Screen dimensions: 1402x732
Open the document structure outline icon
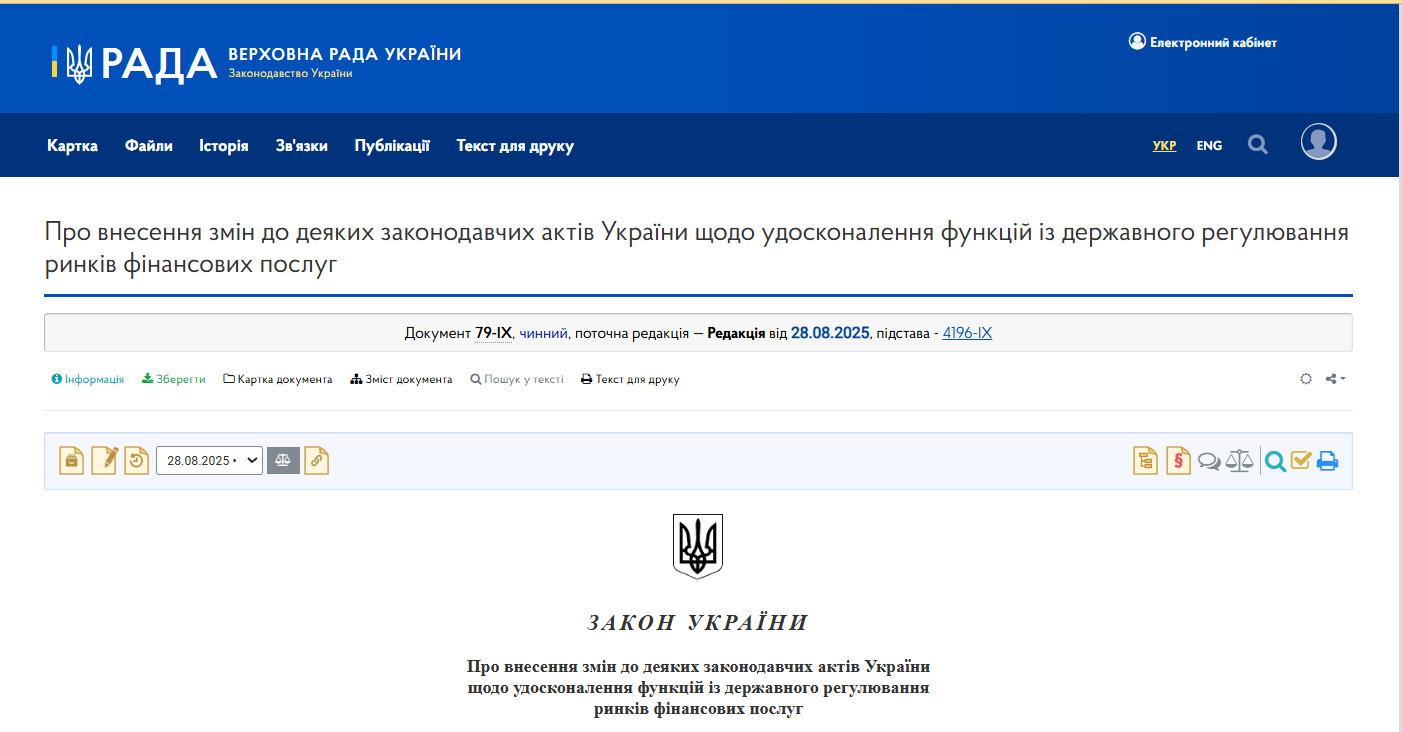click(1145, 460)
